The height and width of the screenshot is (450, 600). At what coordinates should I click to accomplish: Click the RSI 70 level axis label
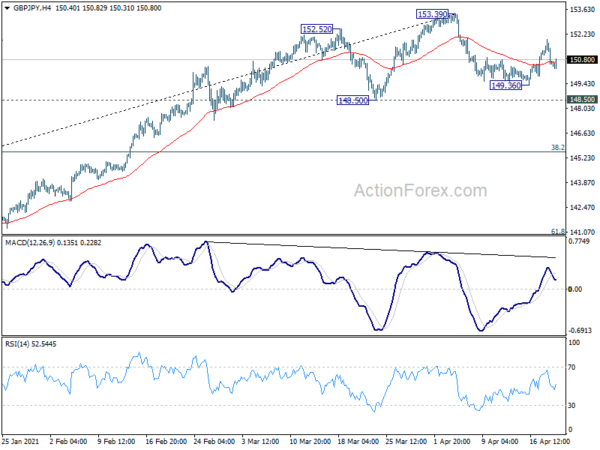(572, 367)
